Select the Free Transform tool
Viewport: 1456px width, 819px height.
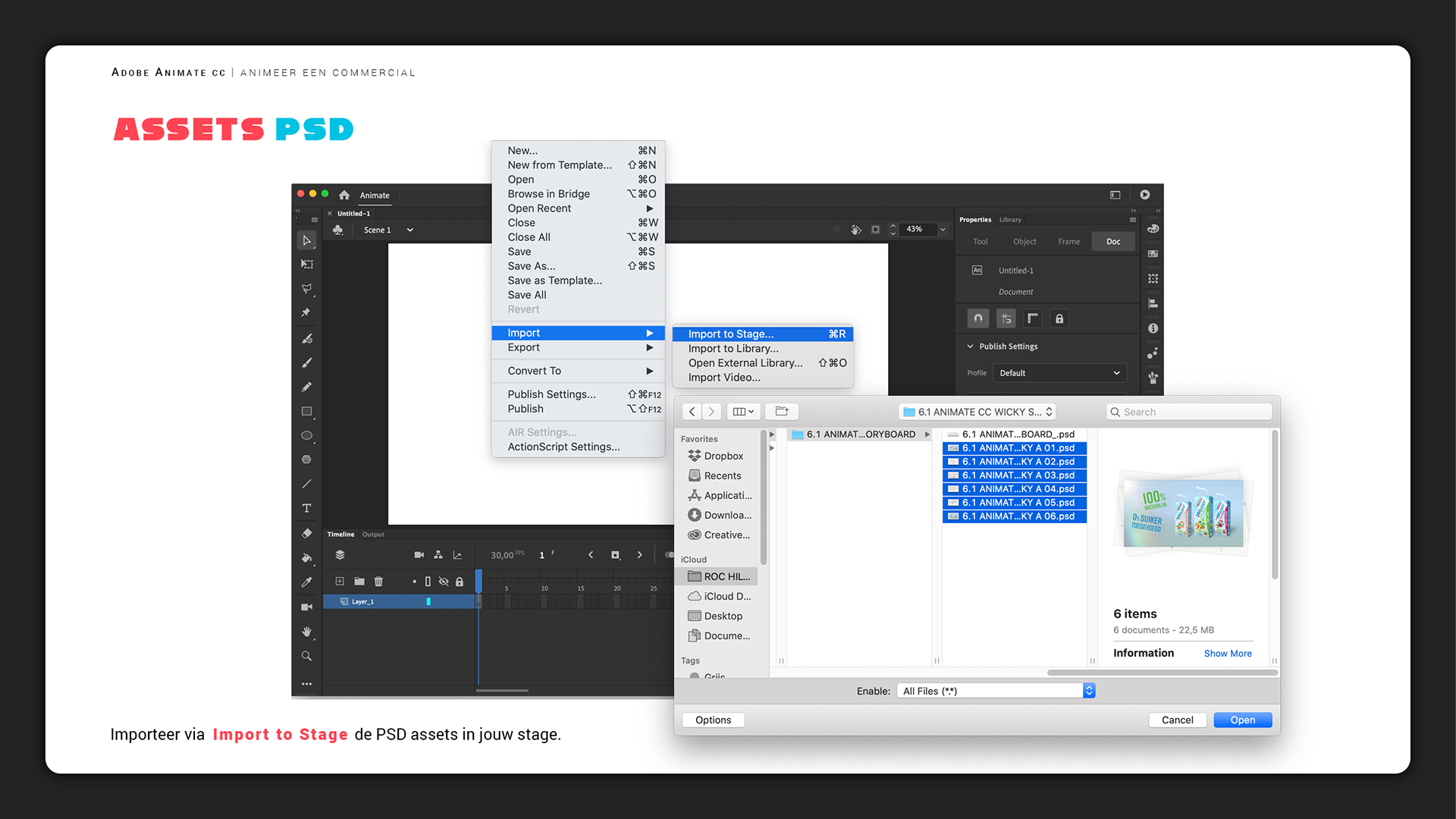point(306,265)
